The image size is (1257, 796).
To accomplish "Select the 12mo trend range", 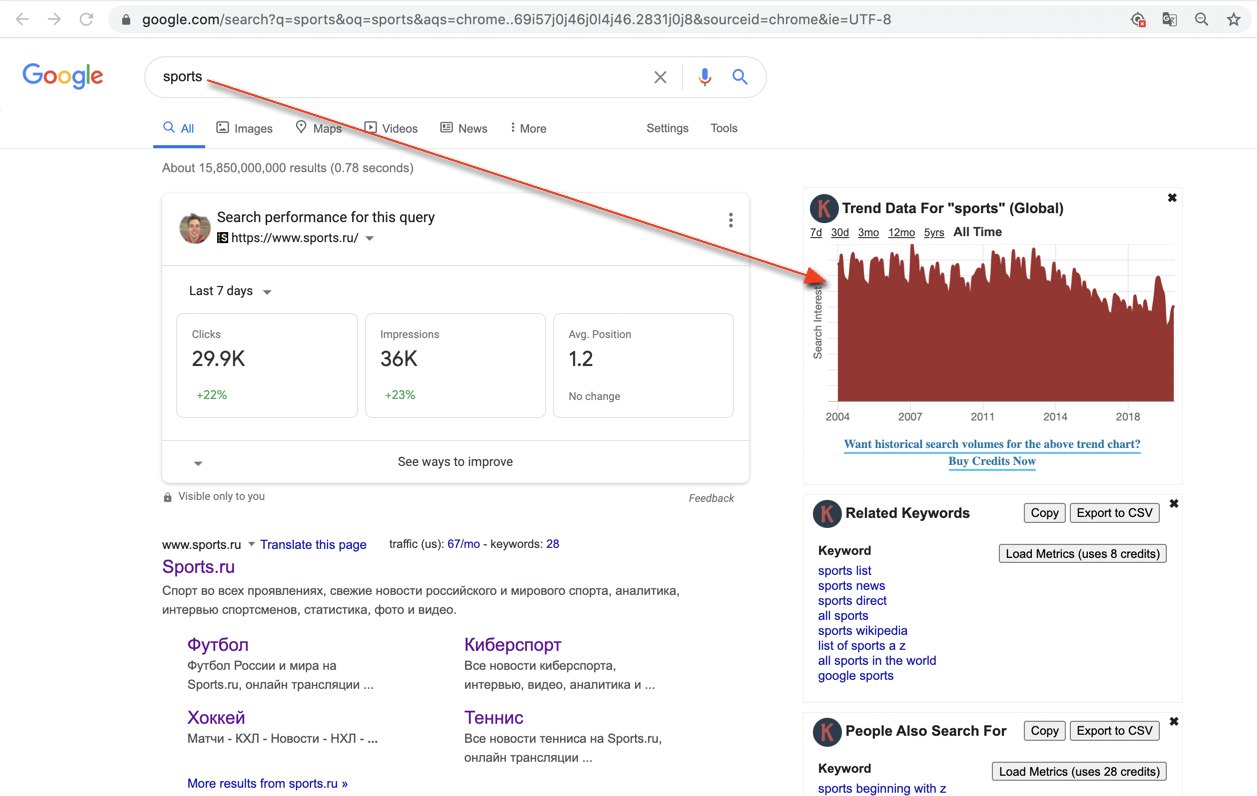I will click(901, 232).
